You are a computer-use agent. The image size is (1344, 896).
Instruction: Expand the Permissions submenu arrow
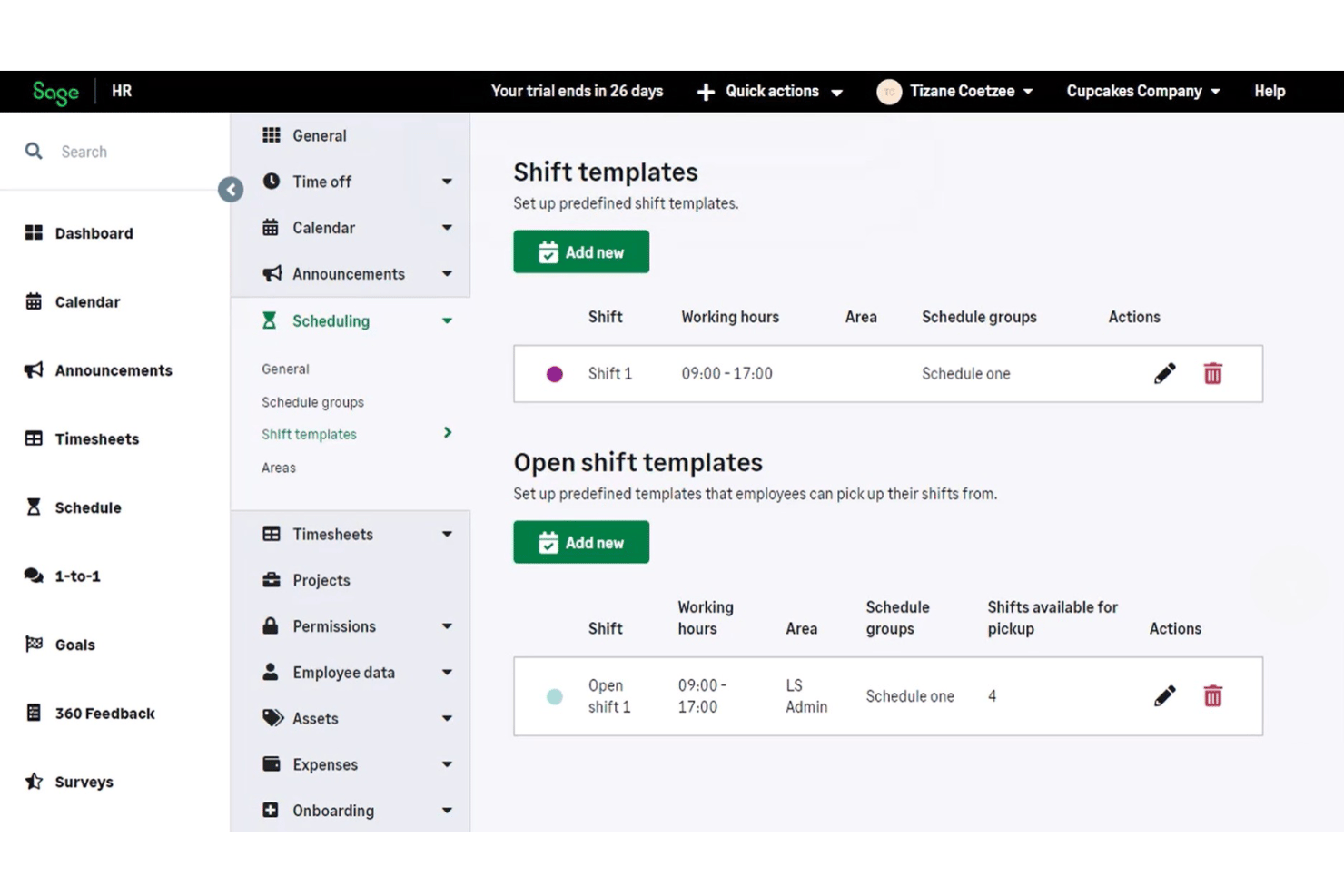447,626
